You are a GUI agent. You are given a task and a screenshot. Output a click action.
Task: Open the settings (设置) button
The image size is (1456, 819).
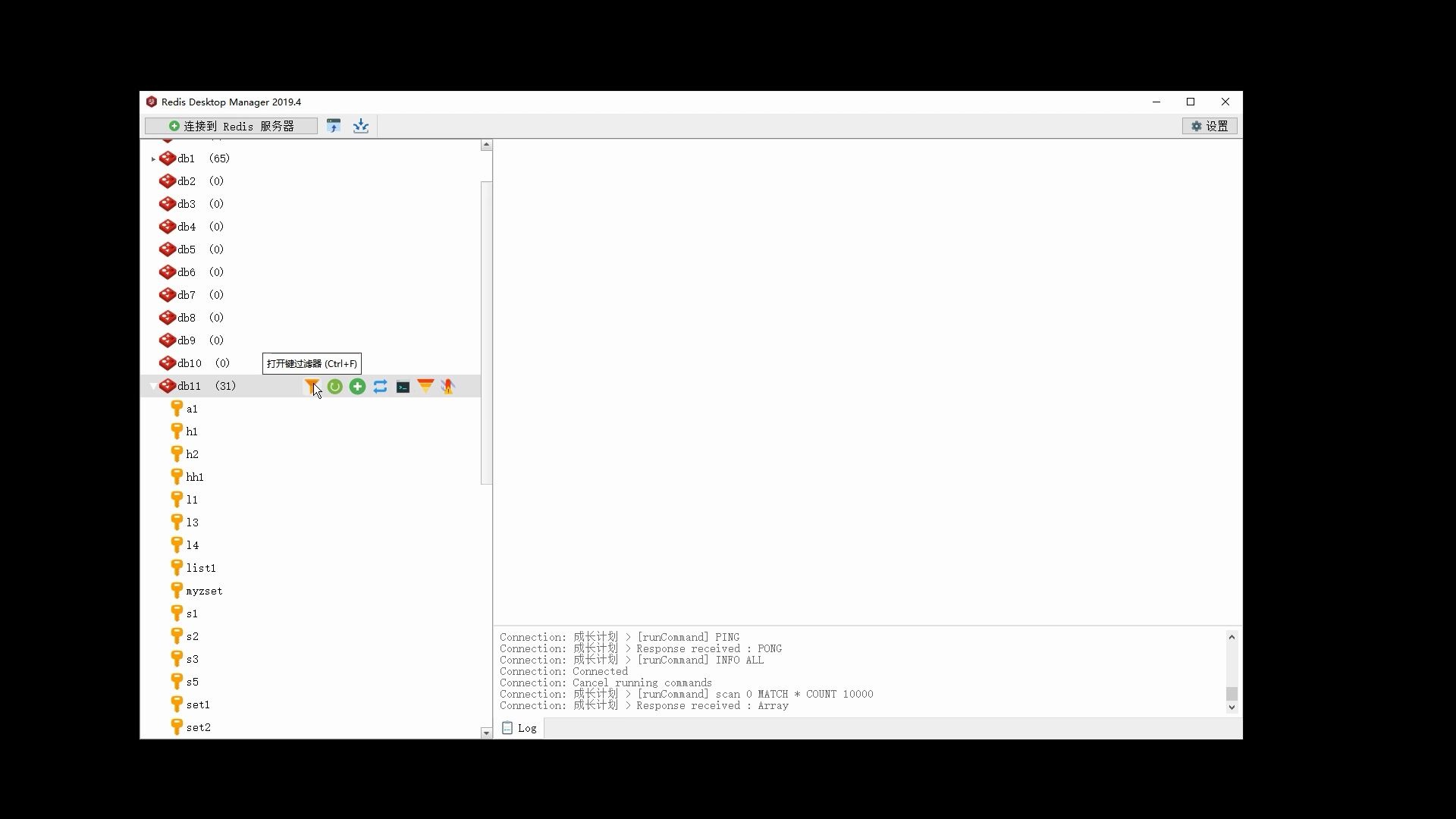pyautogui.click(x=1210, y=126)
